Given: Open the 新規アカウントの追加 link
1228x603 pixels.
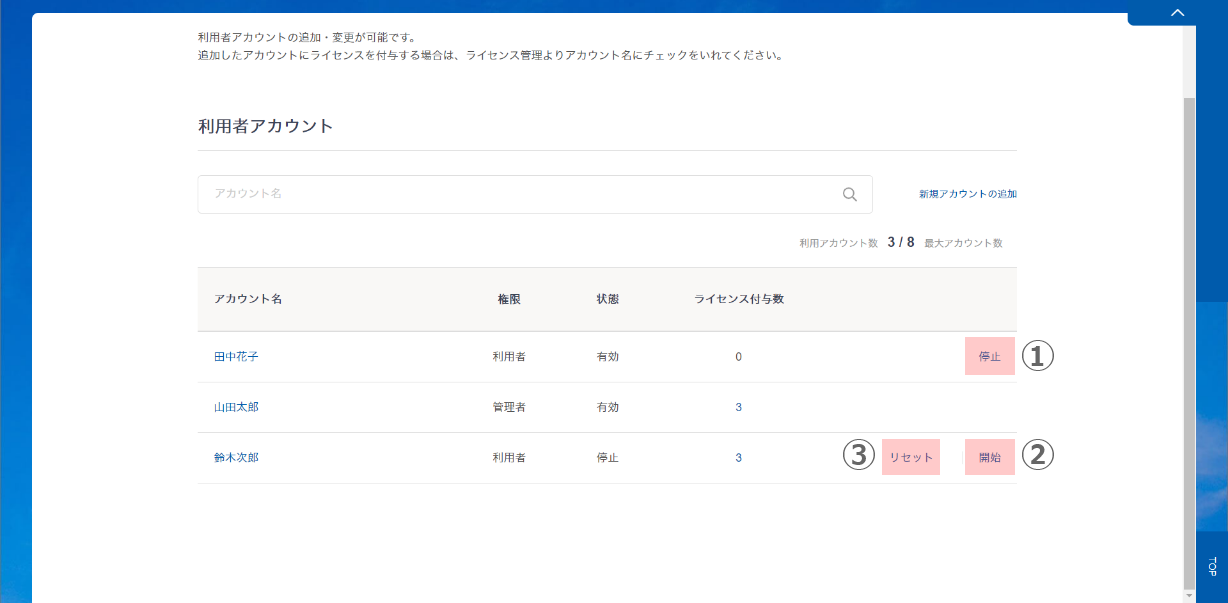Looking at the screenshot, I should (967, 195).
